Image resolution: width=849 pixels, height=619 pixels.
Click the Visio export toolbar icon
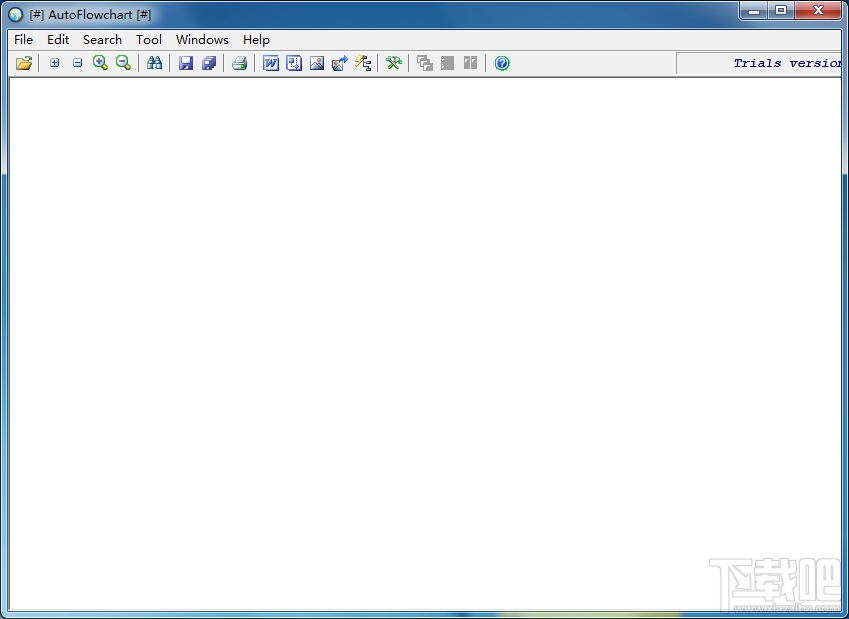click(294, 63)
